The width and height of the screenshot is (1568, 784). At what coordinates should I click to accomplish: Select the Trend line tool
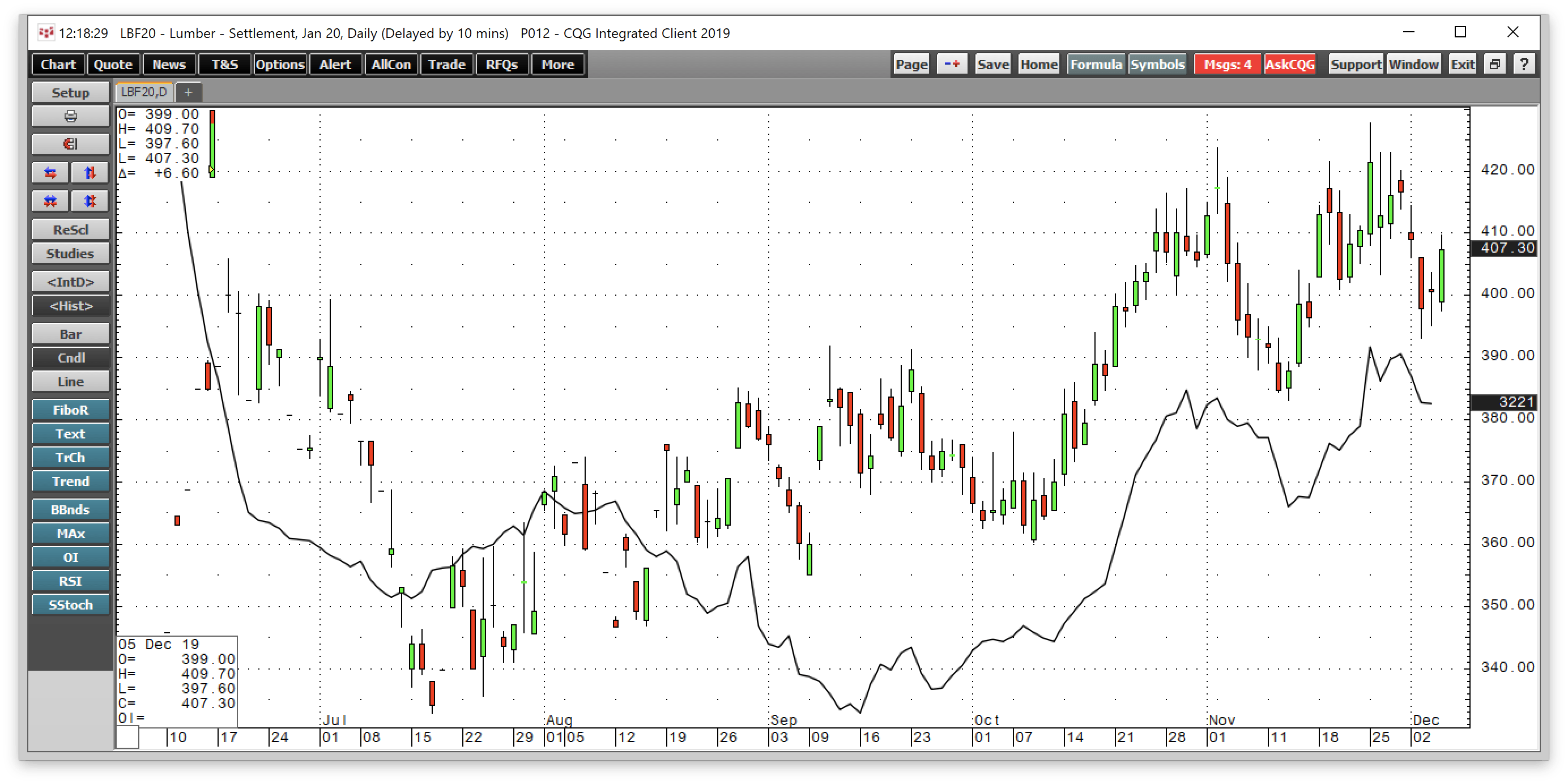[x=70, y=481]
